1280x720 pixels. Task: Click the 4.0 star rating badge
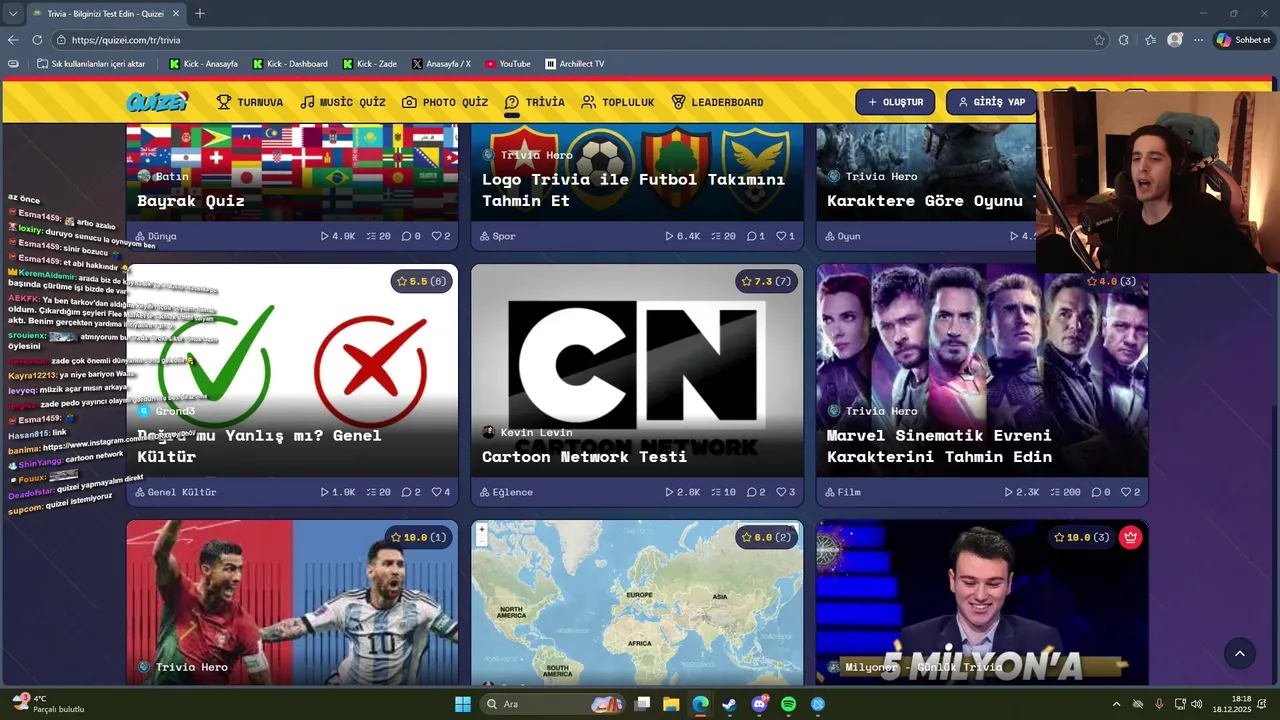1111,282
